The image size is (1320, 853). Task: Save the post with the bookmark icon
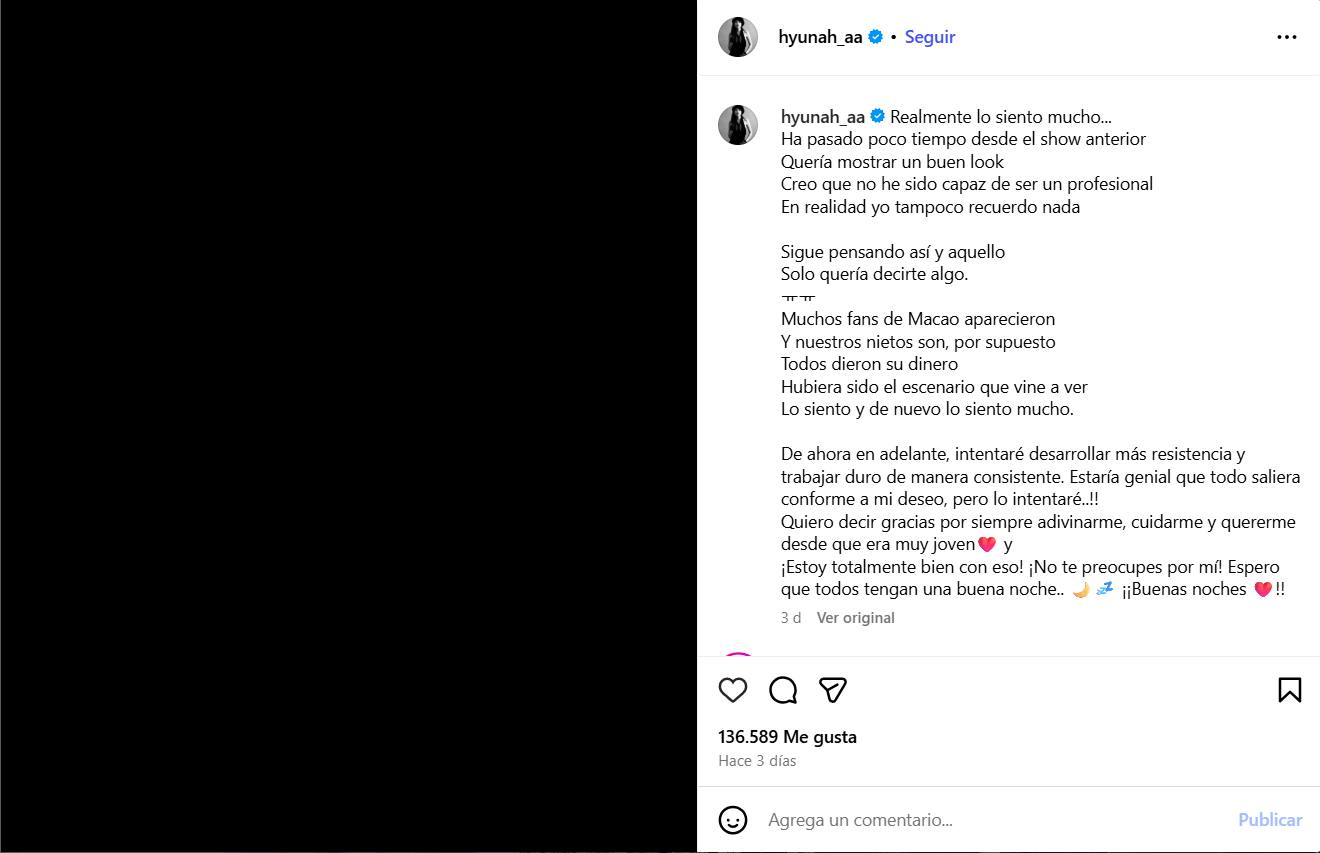tap(1289, 690)
